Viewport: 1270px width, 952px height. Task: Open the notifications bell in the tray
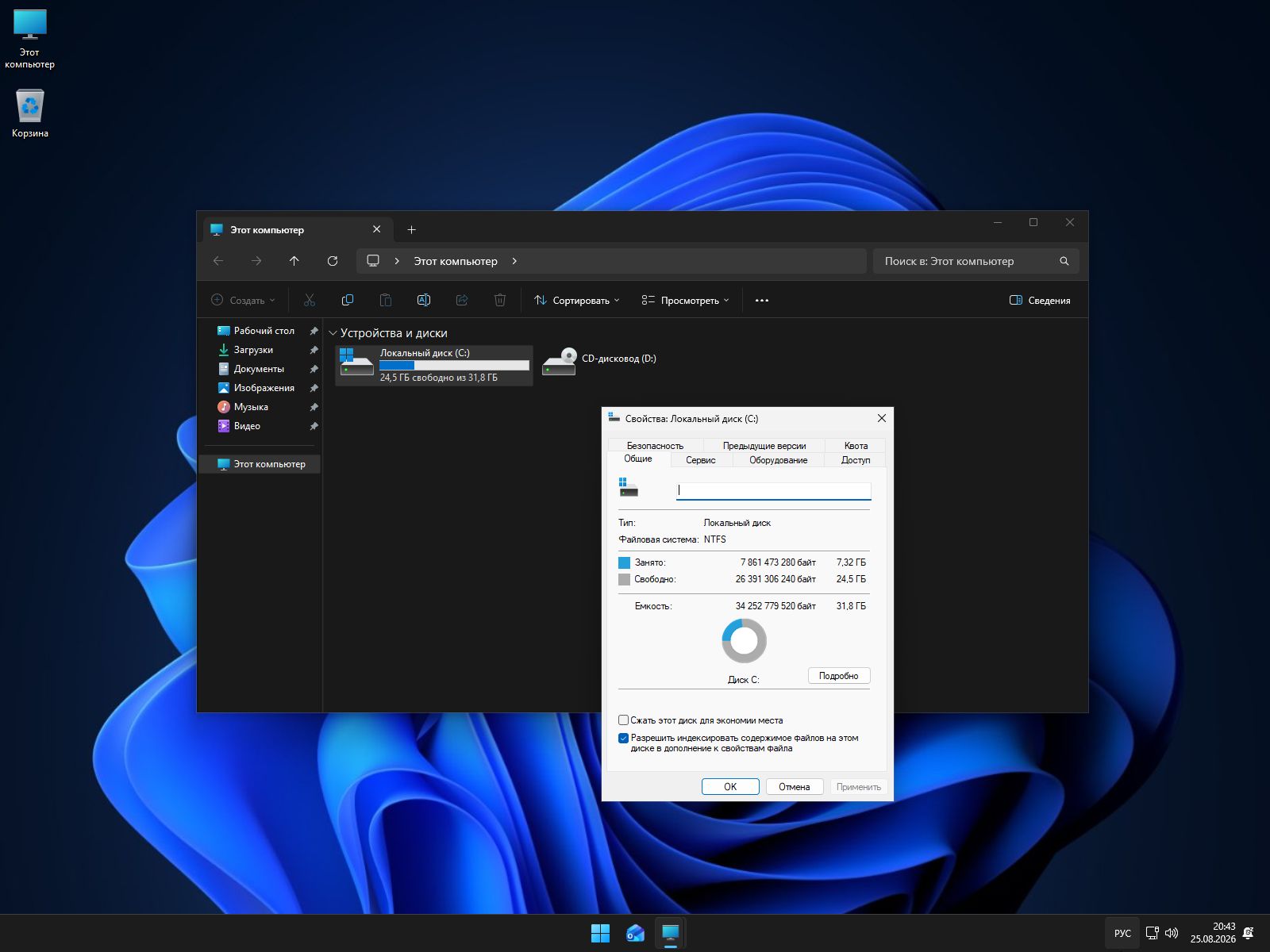1249,934
